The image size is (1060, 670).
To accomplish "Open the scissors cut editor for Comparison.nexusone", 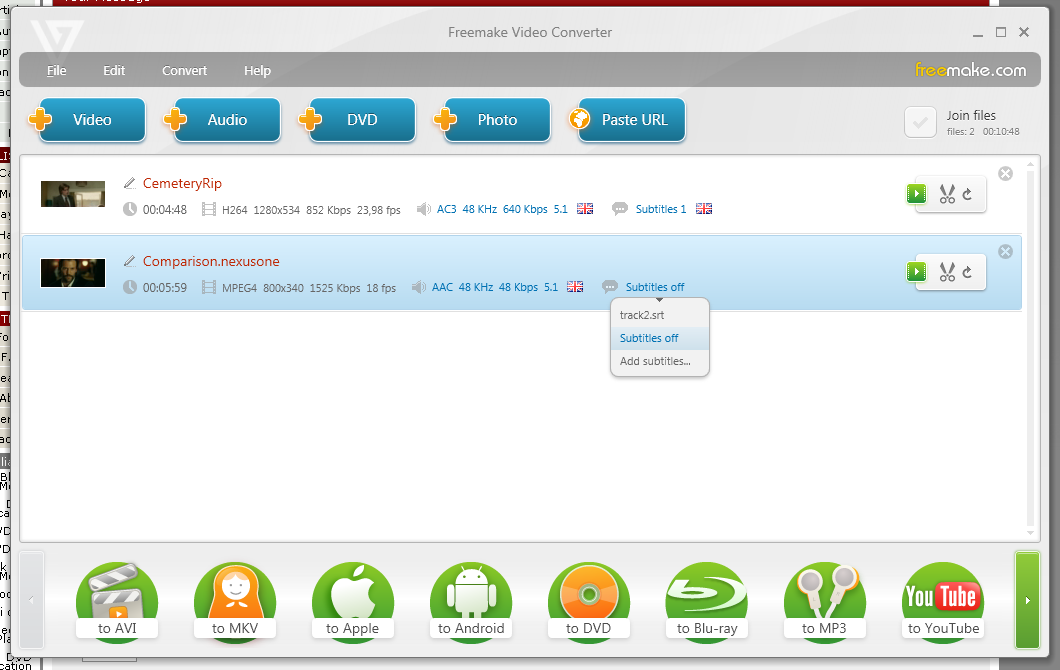I will pyautogui.click(x=947, y=272).
